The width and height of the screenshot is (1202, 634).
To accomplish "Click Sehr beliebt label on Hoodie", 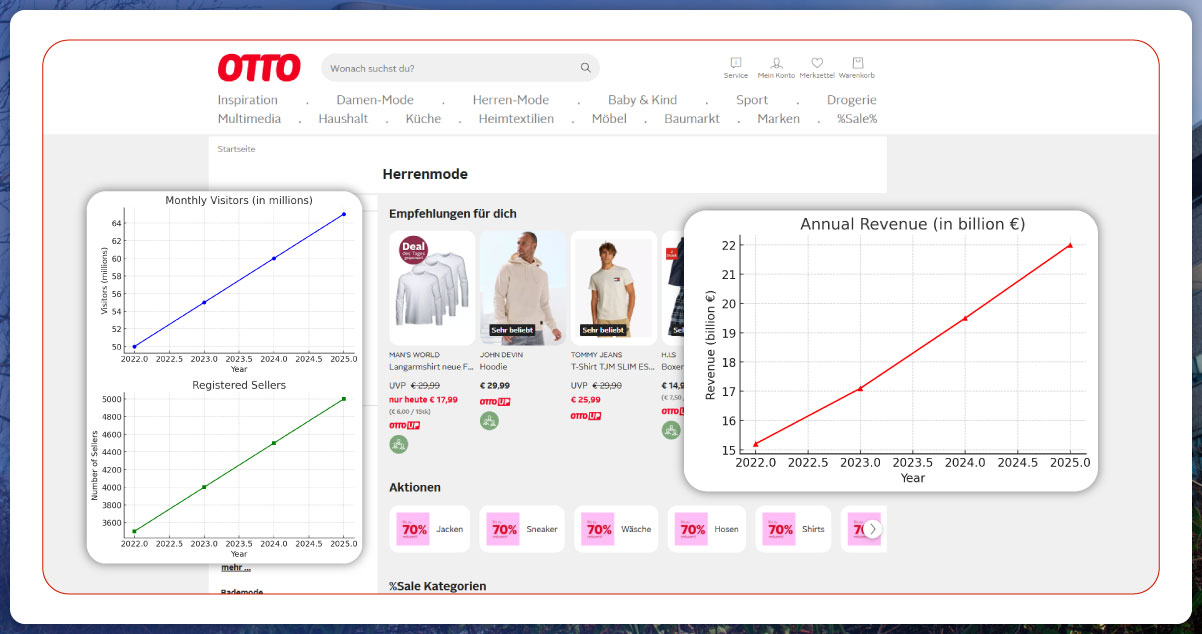I will point(512,329).
